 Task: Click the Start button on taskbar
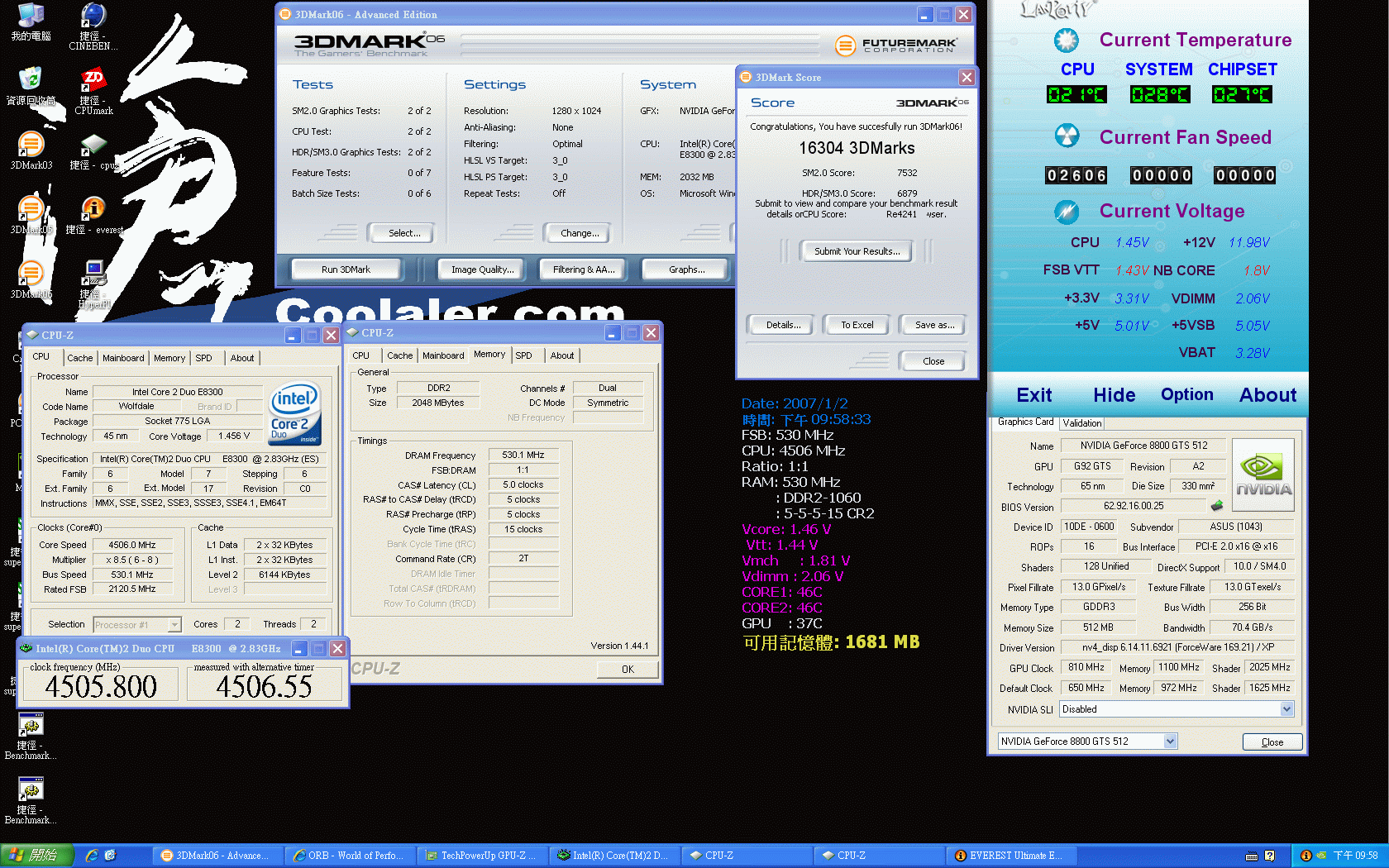37,856
